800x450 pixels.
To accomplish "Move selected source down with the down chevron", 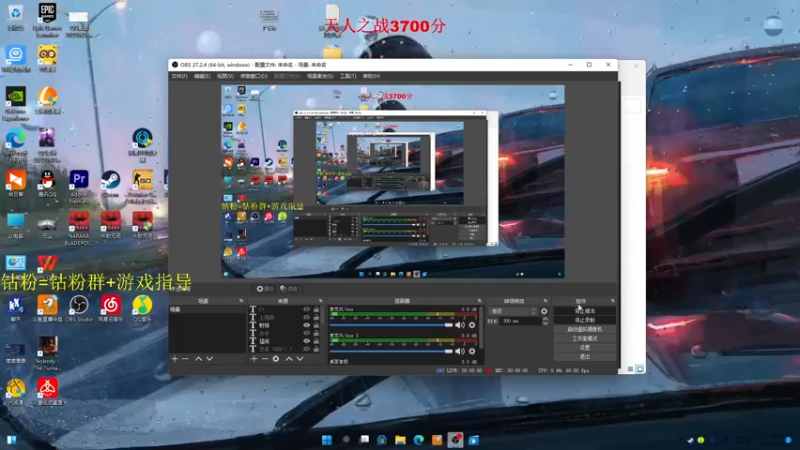I will tap(300, 359).
